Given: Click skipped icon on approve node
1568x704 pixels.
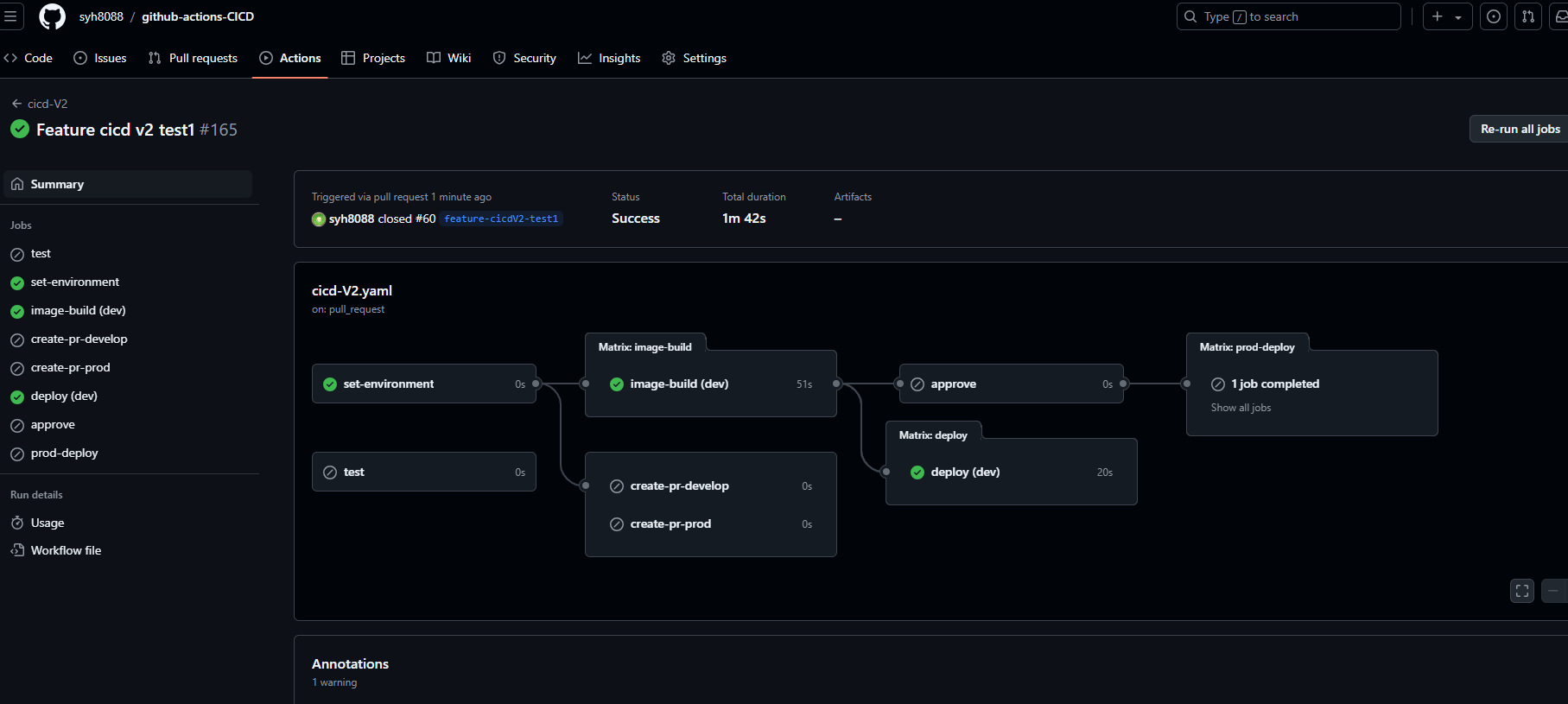Looking at the screenshot, I should (x=917, y=384).
